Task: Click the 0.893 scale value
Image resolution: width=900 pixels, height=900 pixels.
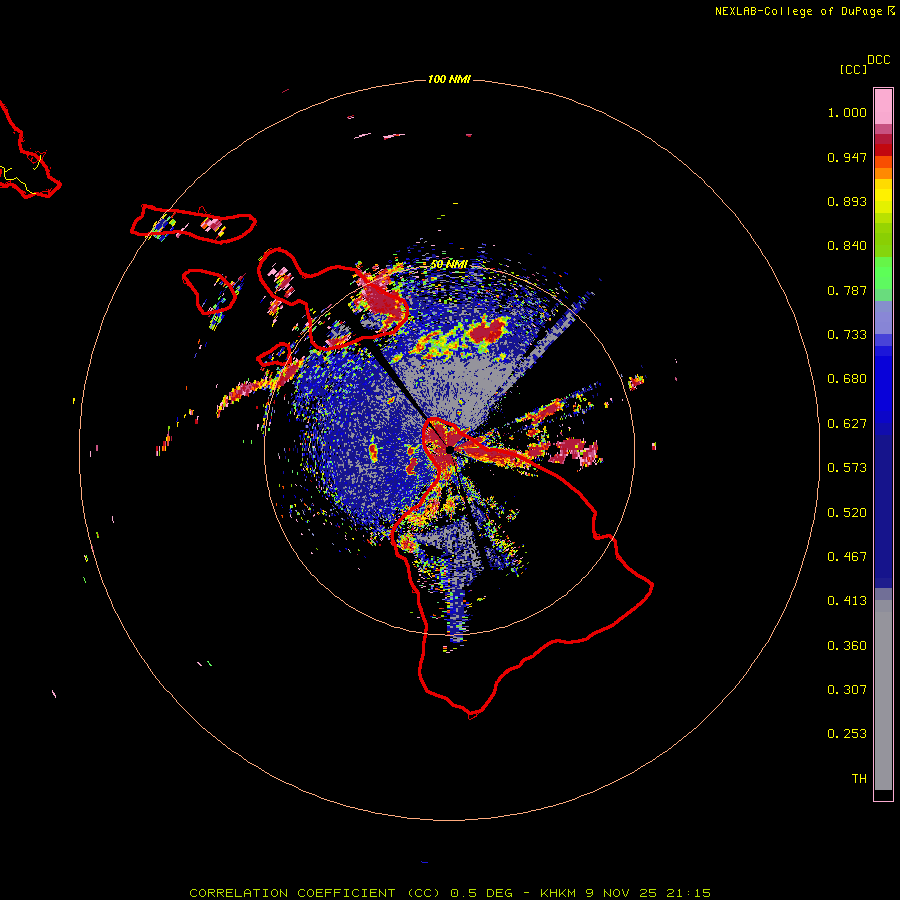Action: pyautogui.click(x=847, y=201)
